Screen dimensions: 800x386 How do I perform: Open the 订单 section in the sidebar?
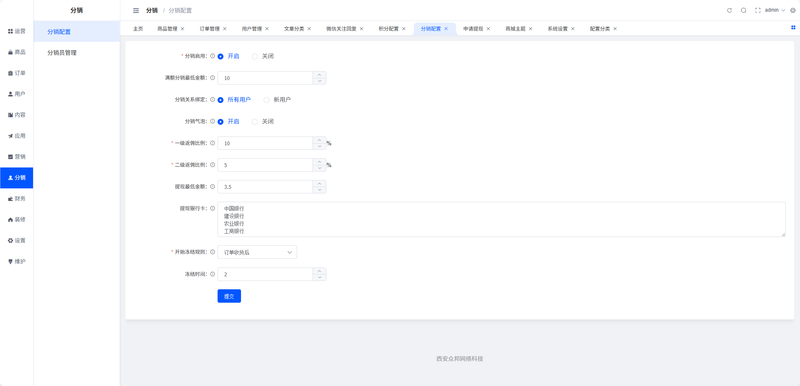[x=16, y=73]
